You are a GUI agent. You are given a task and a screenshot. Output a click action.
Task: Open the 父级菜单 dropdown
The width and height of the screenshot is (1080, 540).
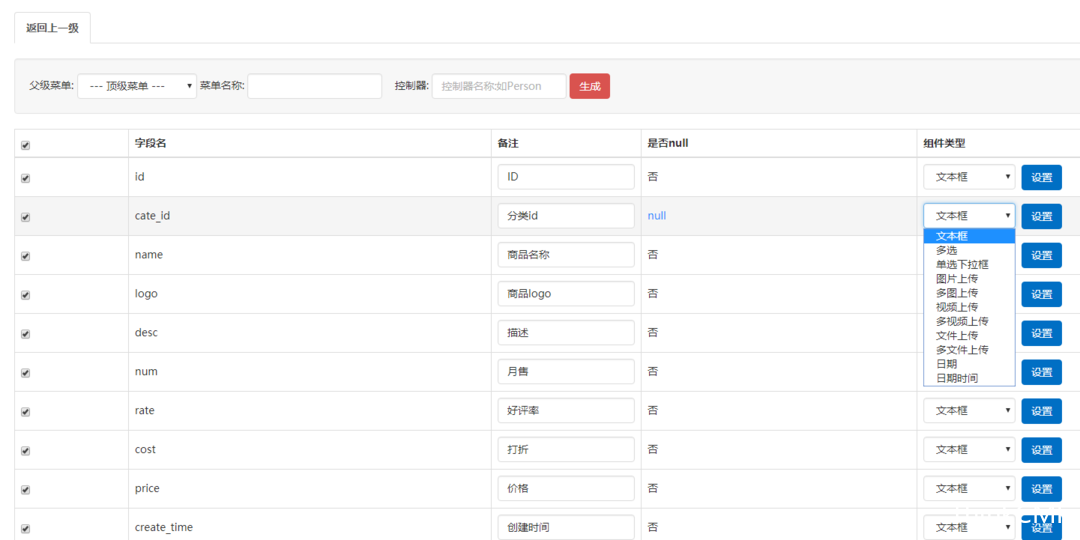tap(137, 87)
